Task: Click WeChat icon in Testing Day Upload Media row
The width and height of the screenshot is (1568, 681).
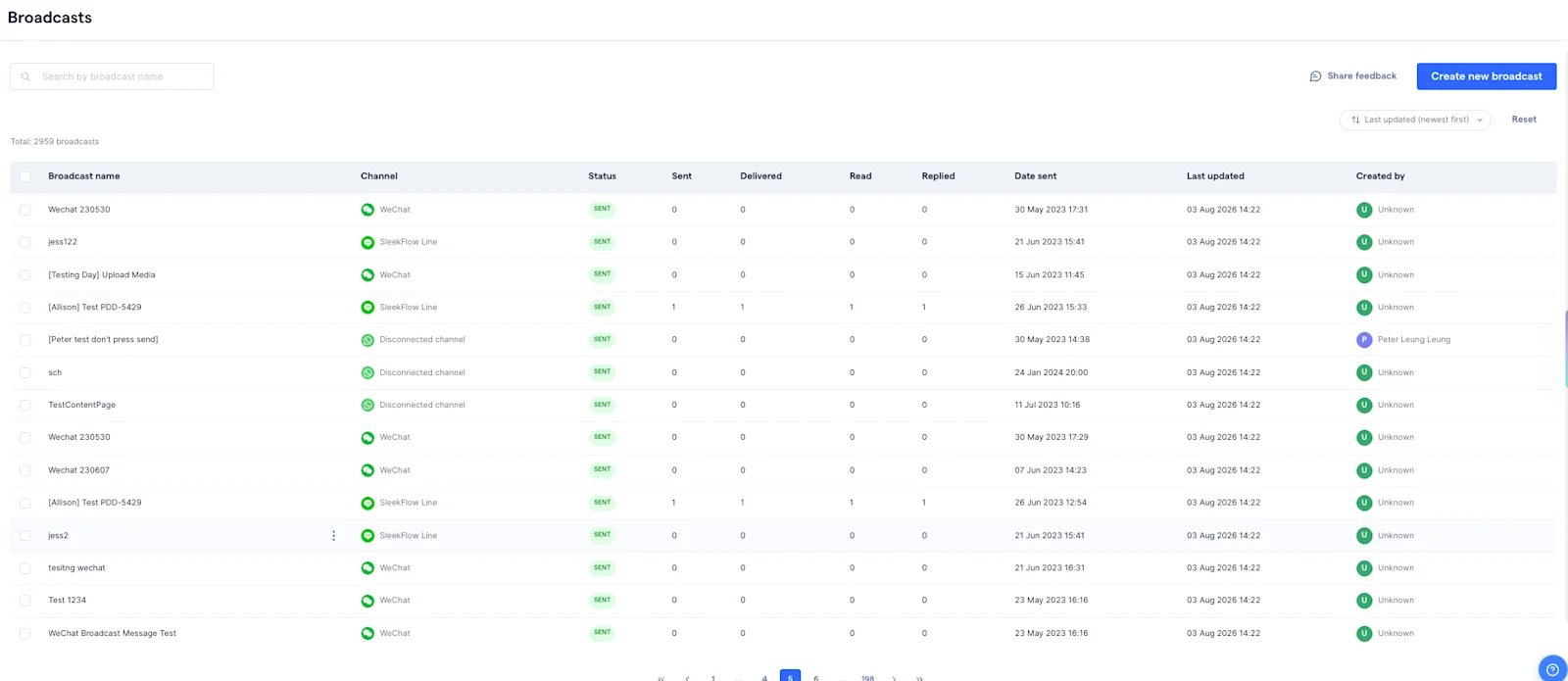Action: pyautogui.click(x=367, y=275)
